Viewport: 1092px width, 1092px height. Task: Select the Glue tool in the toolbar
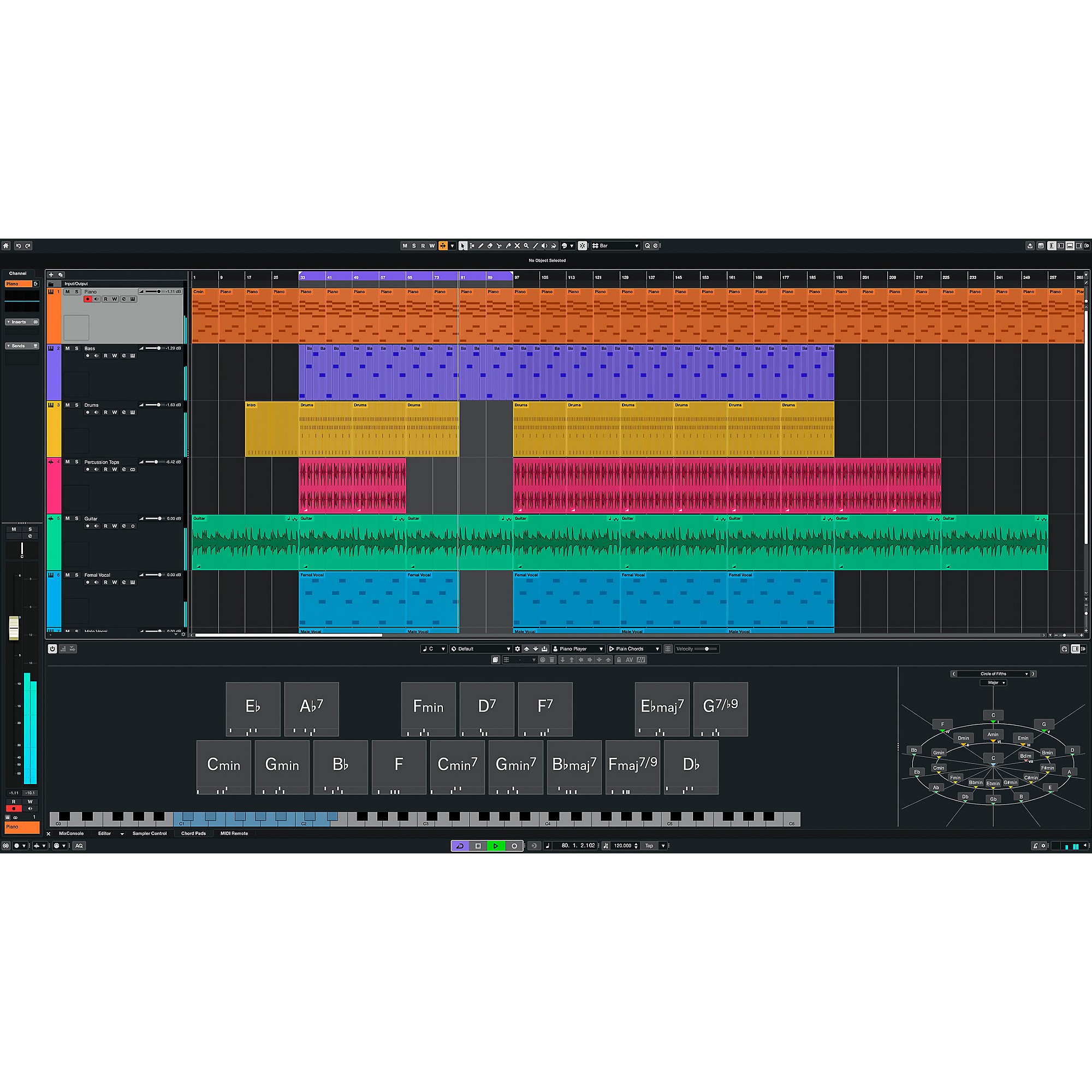coord(508,245)
